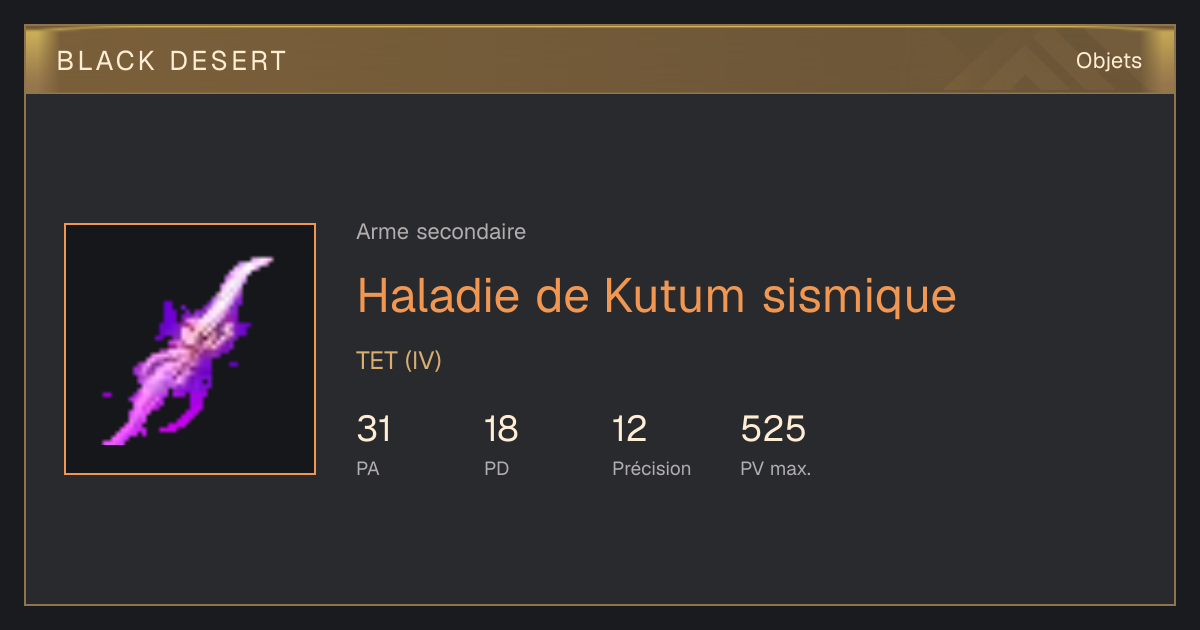Click the Haladie de Kutum item icon

190,349
